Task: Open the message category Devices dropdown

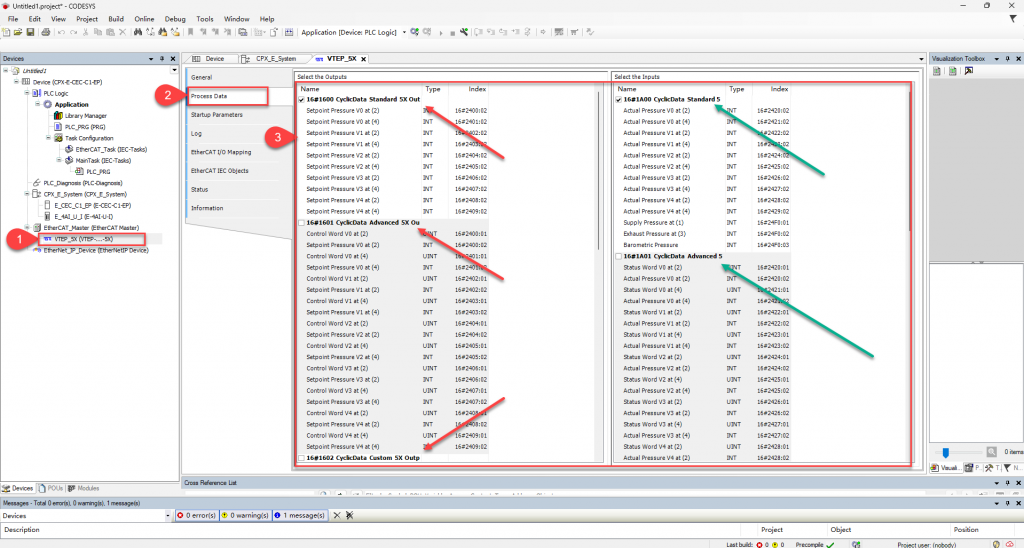Action: (x=168, y=516)
